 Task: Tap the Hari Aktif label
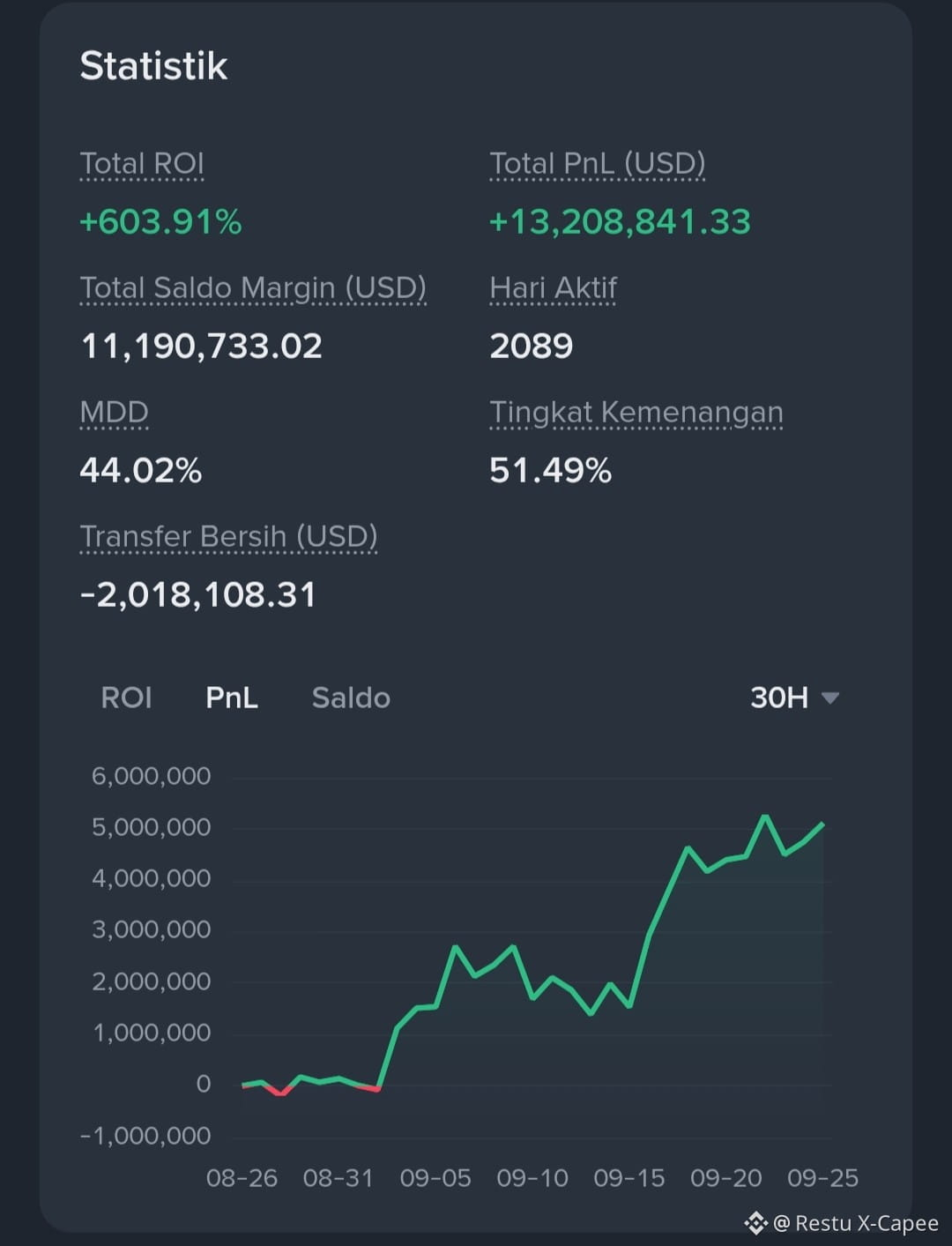point(554,288)
